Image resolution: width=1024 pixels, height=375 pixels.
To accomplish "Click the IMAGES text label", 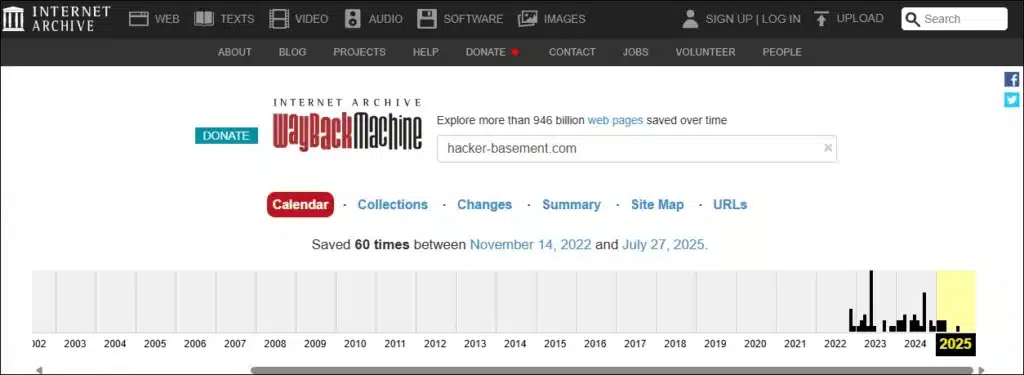I will click(565, 19).
